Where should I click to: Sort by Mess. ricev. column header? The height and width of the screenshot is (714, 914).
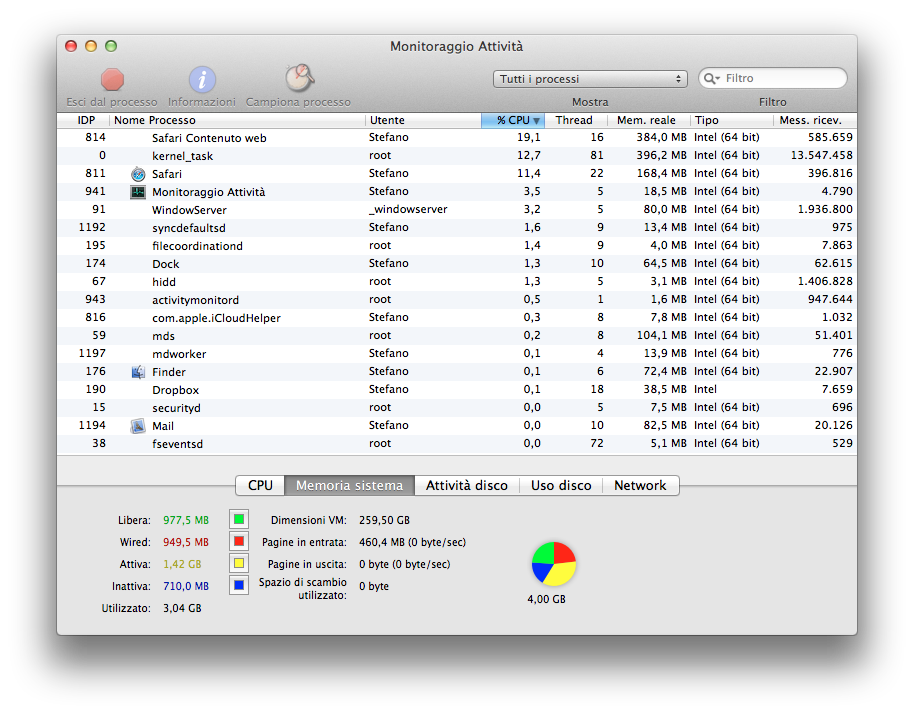(815, 120)
